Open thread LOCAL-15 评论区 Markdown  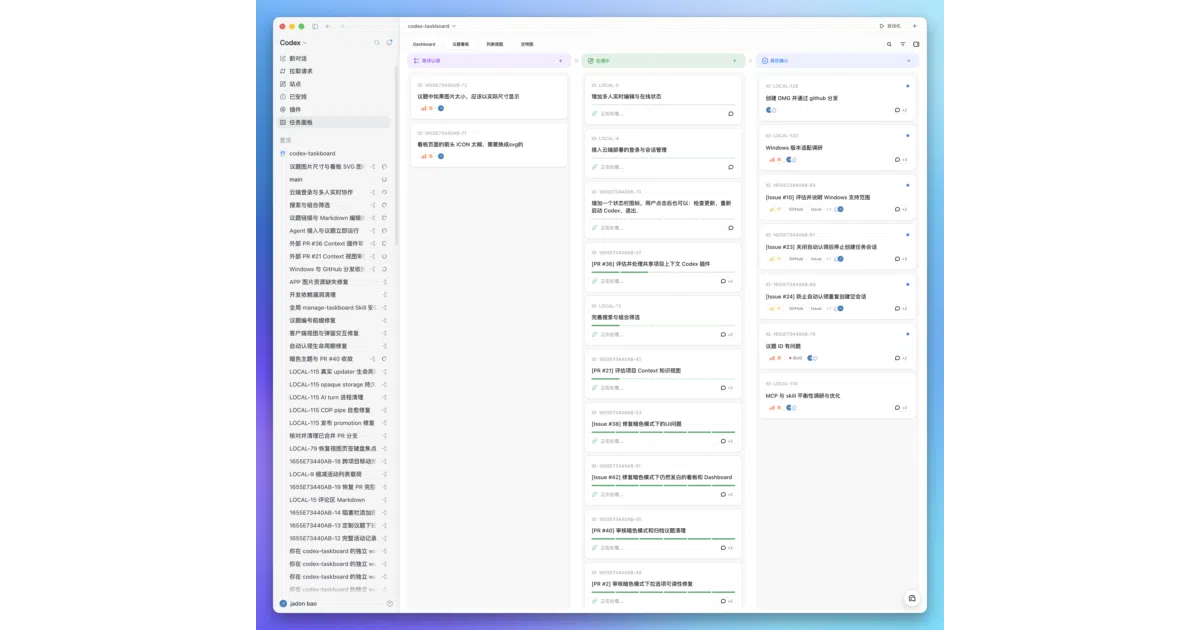[328, 499]
